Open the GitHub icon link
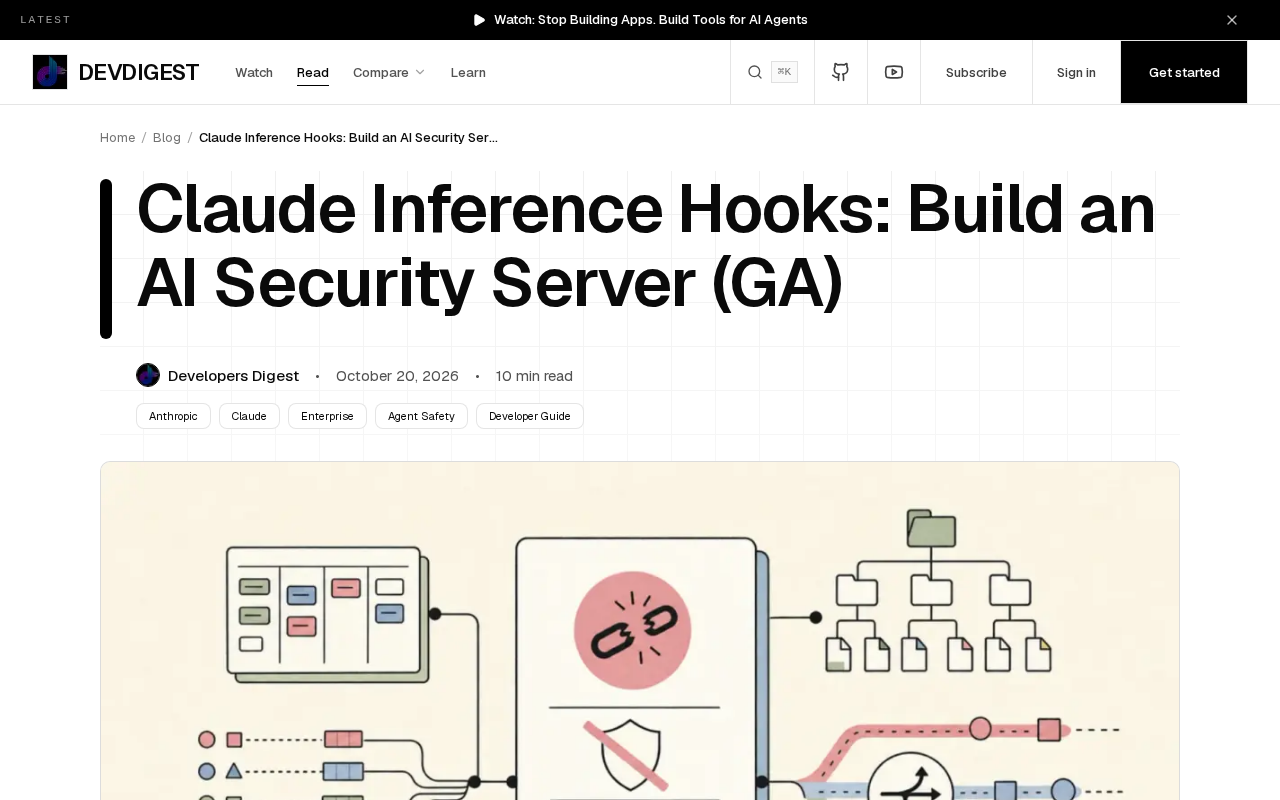This screenshot has width=1280, height=800. (x=841, y=72)
